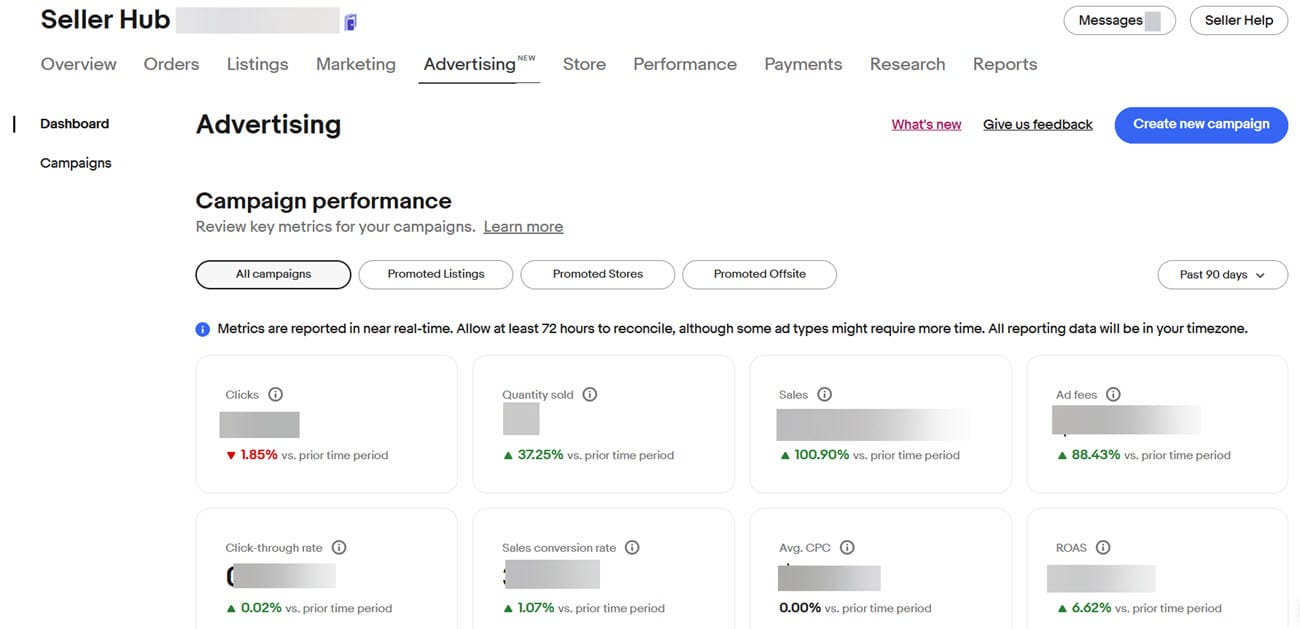Click the purple store icon beside Seller Hub
Viewport: 1300px width, 629px height.
click(350, 22)
